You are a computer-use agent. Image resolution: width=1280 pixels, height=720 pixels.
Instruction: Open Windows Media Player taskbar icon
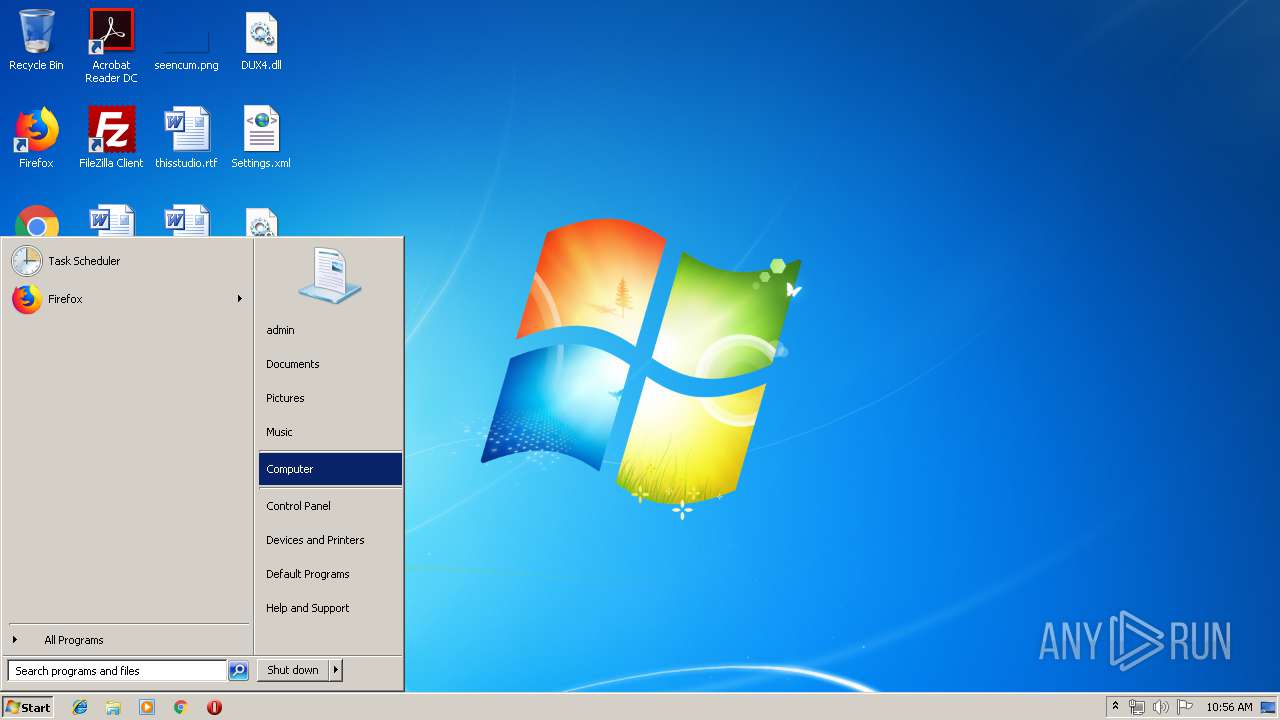[x=147, y=707]
